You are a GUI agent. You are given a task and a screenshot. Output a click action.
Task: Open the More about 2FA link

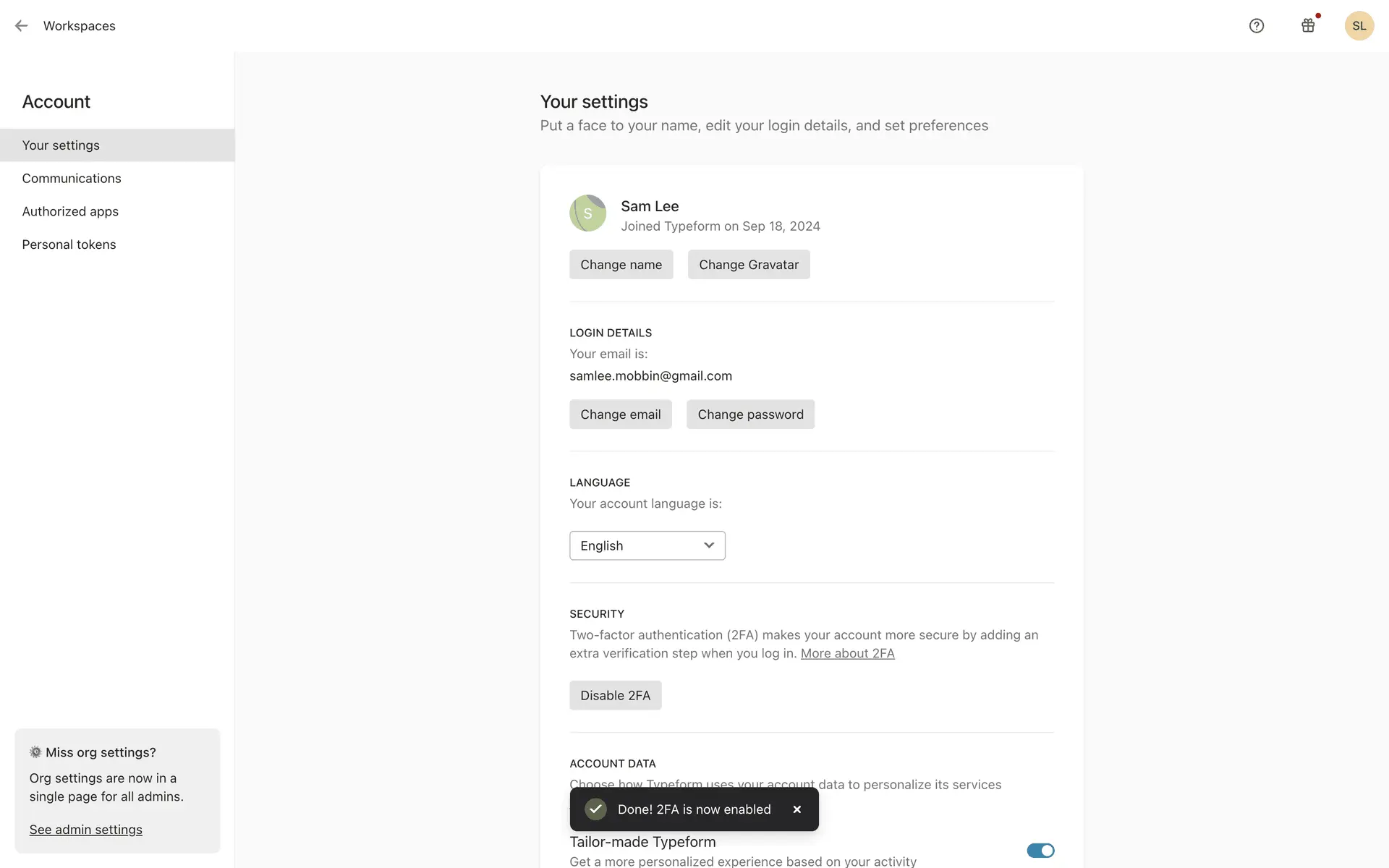coord(847,653)
